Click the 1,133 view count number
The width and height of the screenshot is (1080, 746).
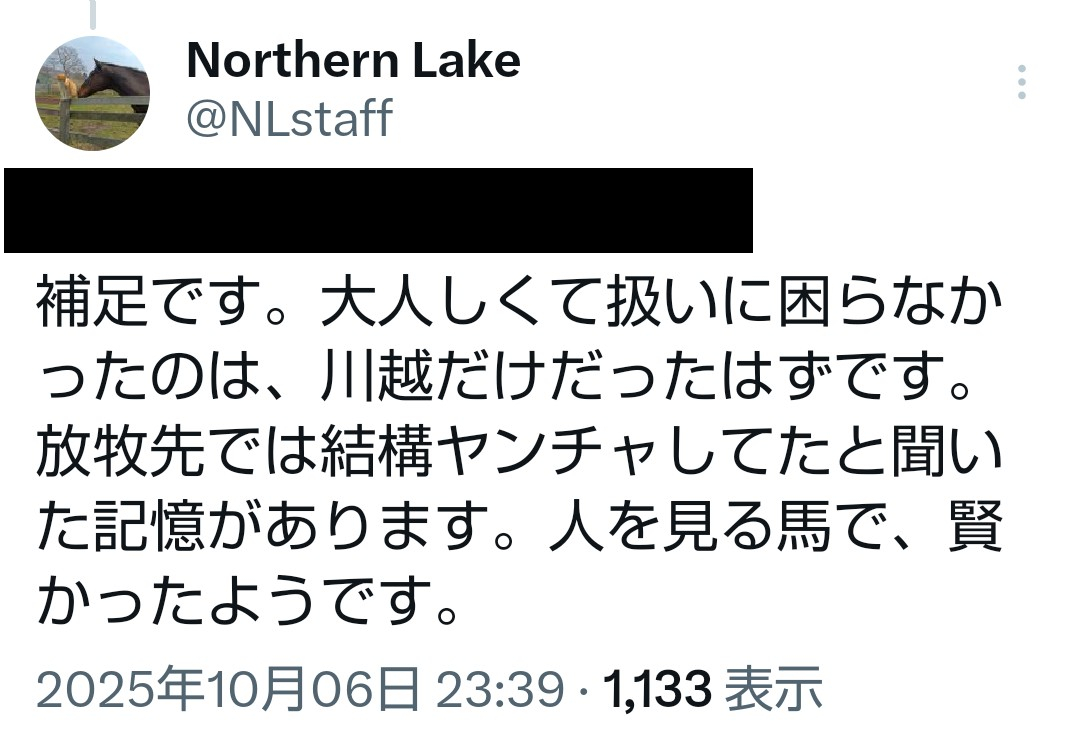click(x=657, y=689)
